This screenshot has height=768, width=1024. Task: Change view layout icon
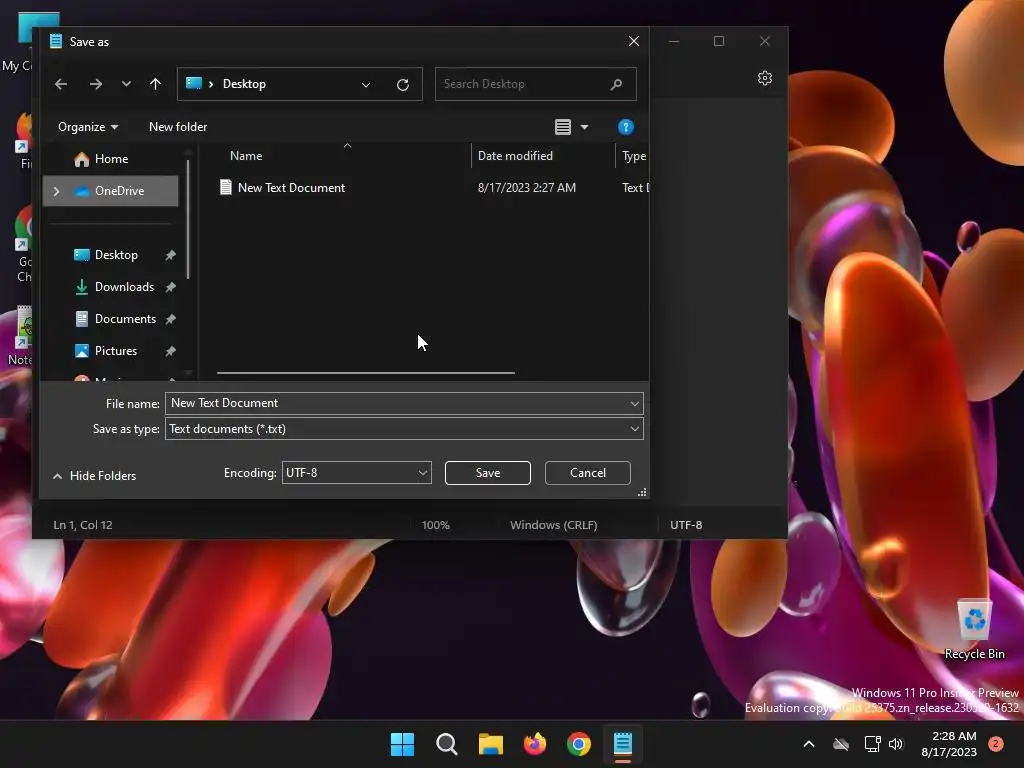point(563,127)
